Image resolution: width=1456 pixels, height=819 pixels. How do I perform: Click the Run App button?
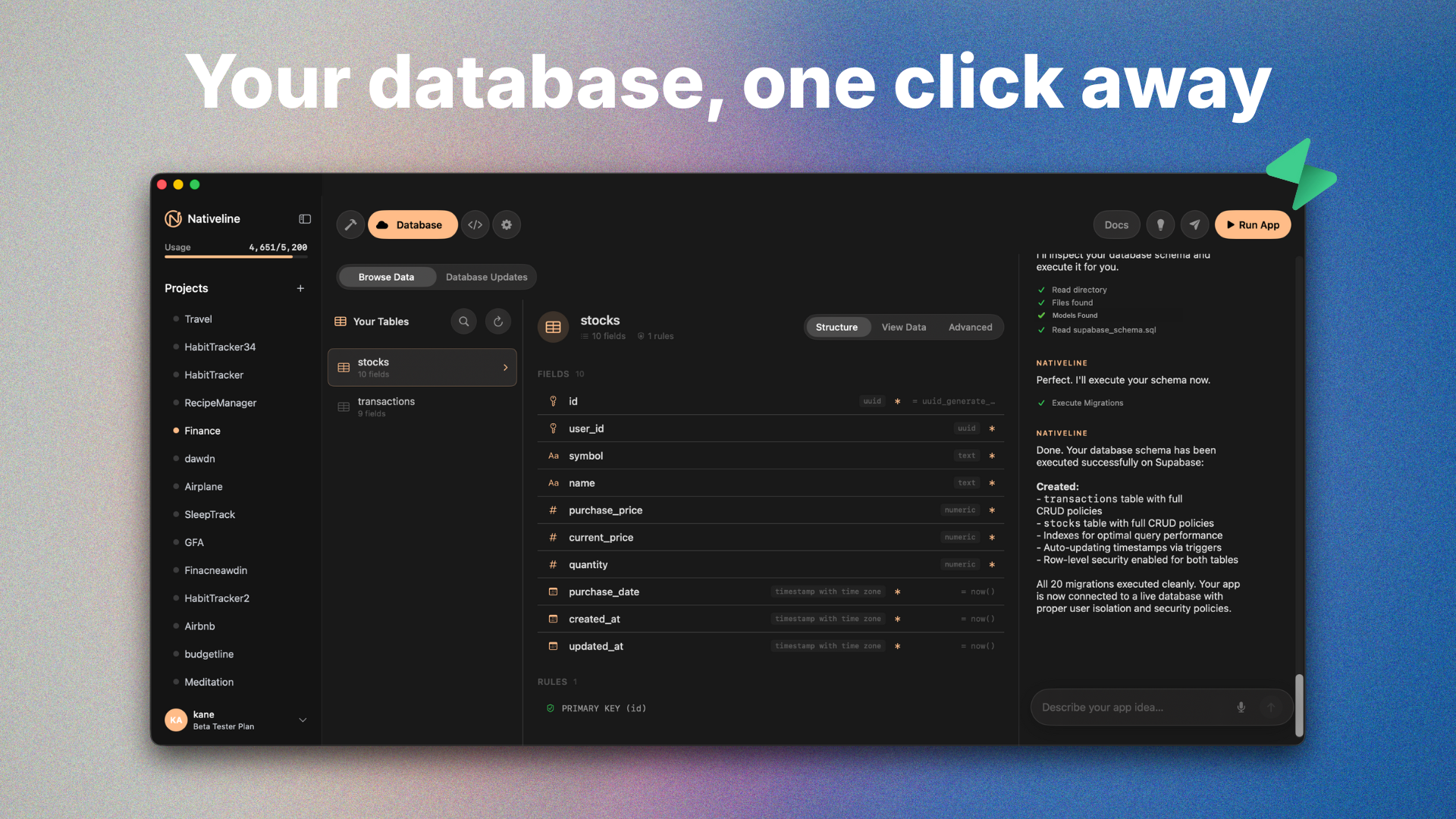pyautogui.click(x=1253, y=224)
